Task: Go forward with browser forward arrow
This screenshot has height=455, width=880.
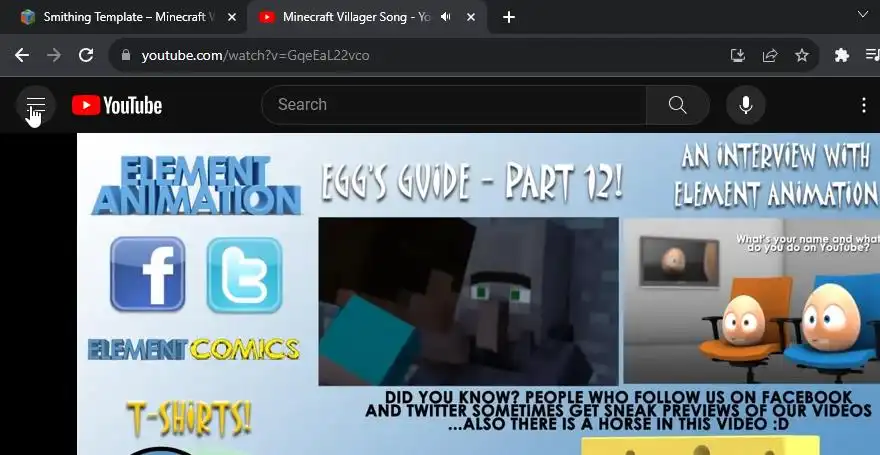Action: tap(54, 55)
